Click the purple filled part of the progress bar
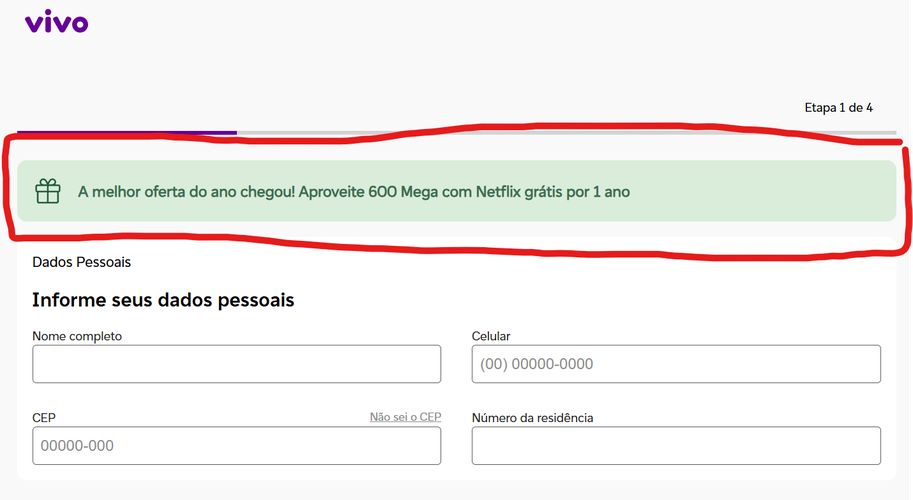913x500 pixels. 127,133
